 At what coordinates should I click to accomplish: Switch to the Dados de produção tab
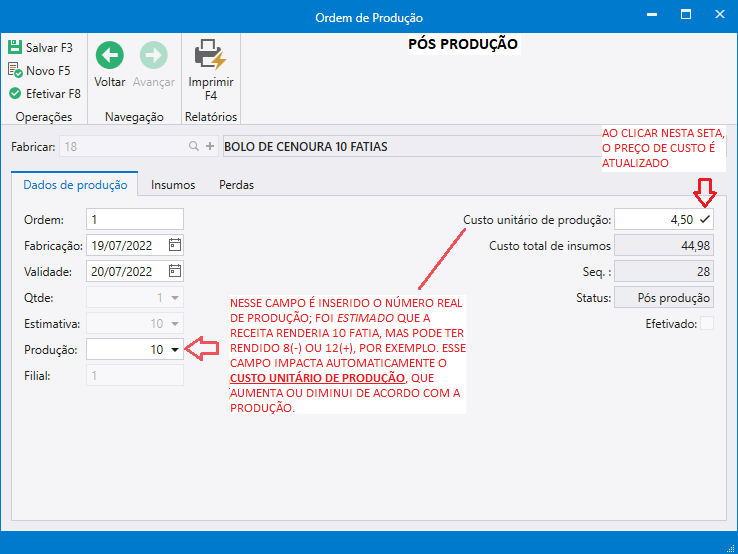pyautogui.click(x=75, y=185)
